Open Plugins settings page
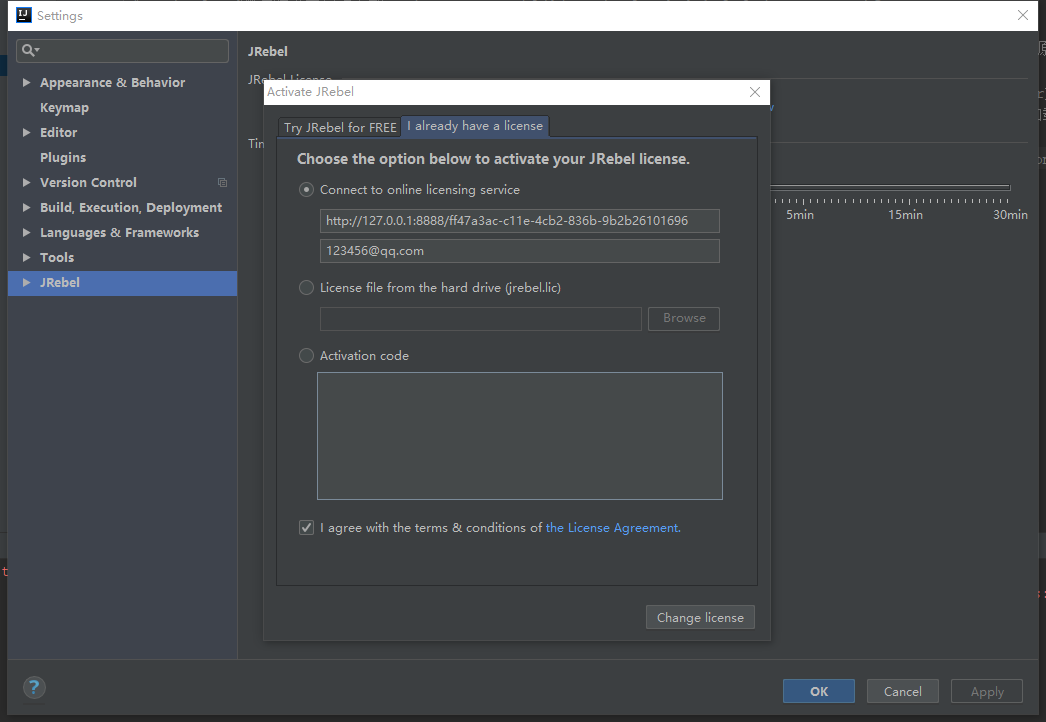This screenshot has width=1046, height=722. [x=63, y=157]
